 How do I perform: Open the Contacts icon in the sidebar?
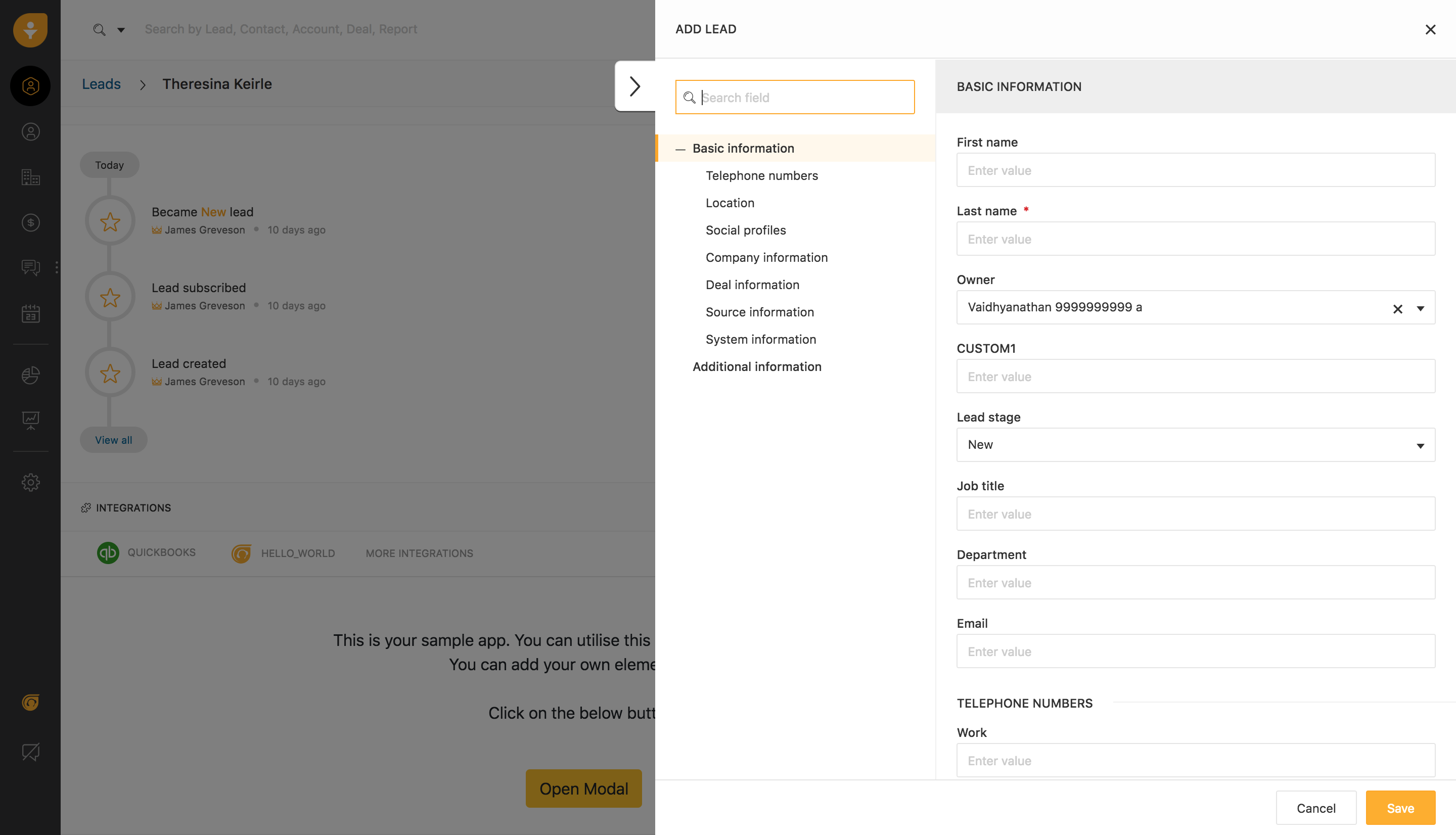tap(30, 132)
